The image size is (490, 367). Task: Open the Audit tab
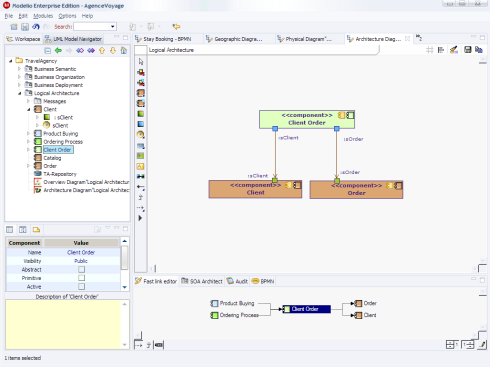[x=237, y=281]
